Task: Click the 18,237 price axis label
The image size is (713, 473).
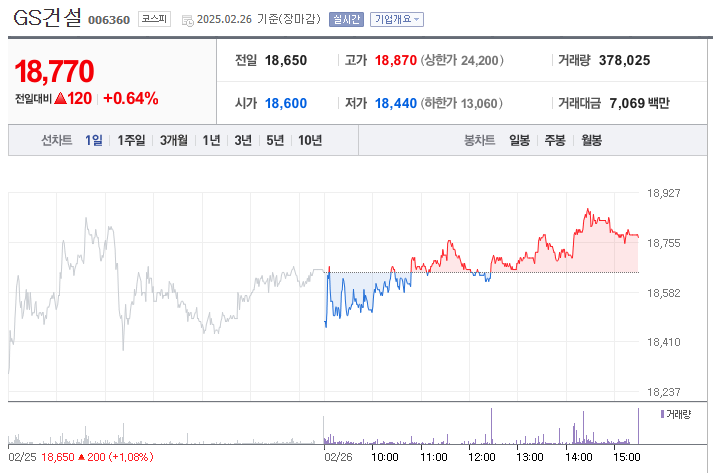Action: click(663, 392)
